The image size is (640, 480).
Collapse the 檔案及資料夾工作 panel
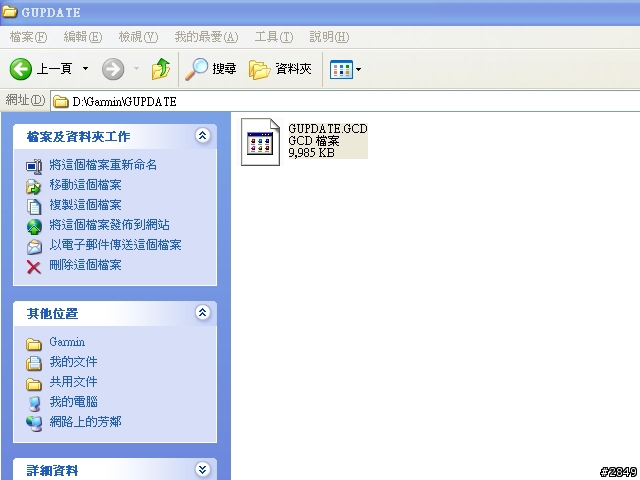click(202, 136)
